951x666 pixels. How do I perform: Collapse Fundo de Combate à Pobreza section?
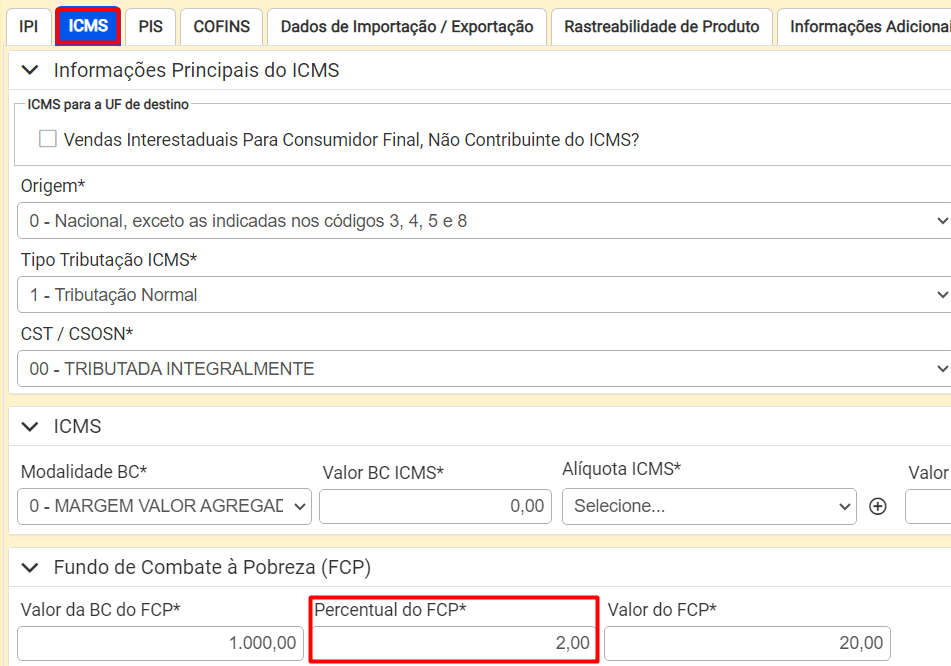click(x=31, y=567)
